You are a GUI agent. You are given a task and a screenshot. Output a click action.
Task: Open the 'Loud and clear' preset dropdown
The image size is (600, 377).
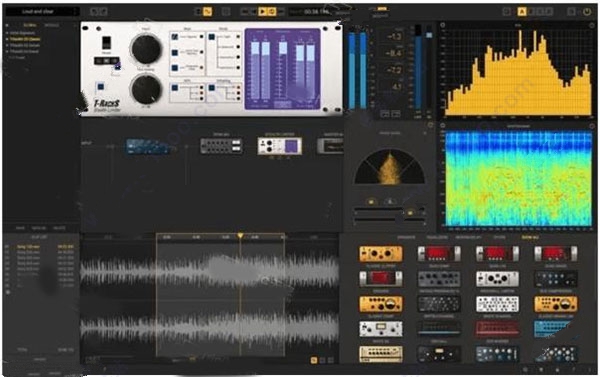(41, 11)
